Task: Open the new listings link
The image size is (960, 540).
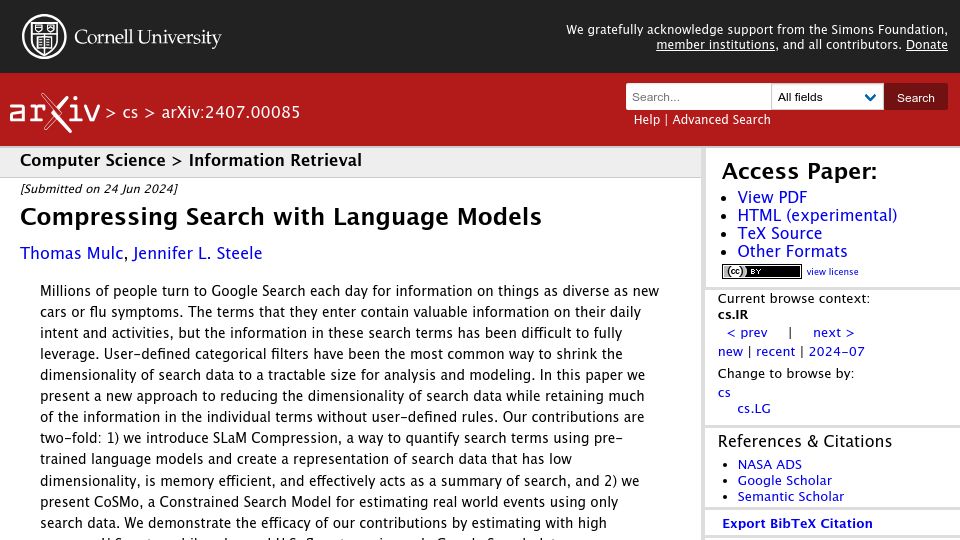Action: (730, 351)
